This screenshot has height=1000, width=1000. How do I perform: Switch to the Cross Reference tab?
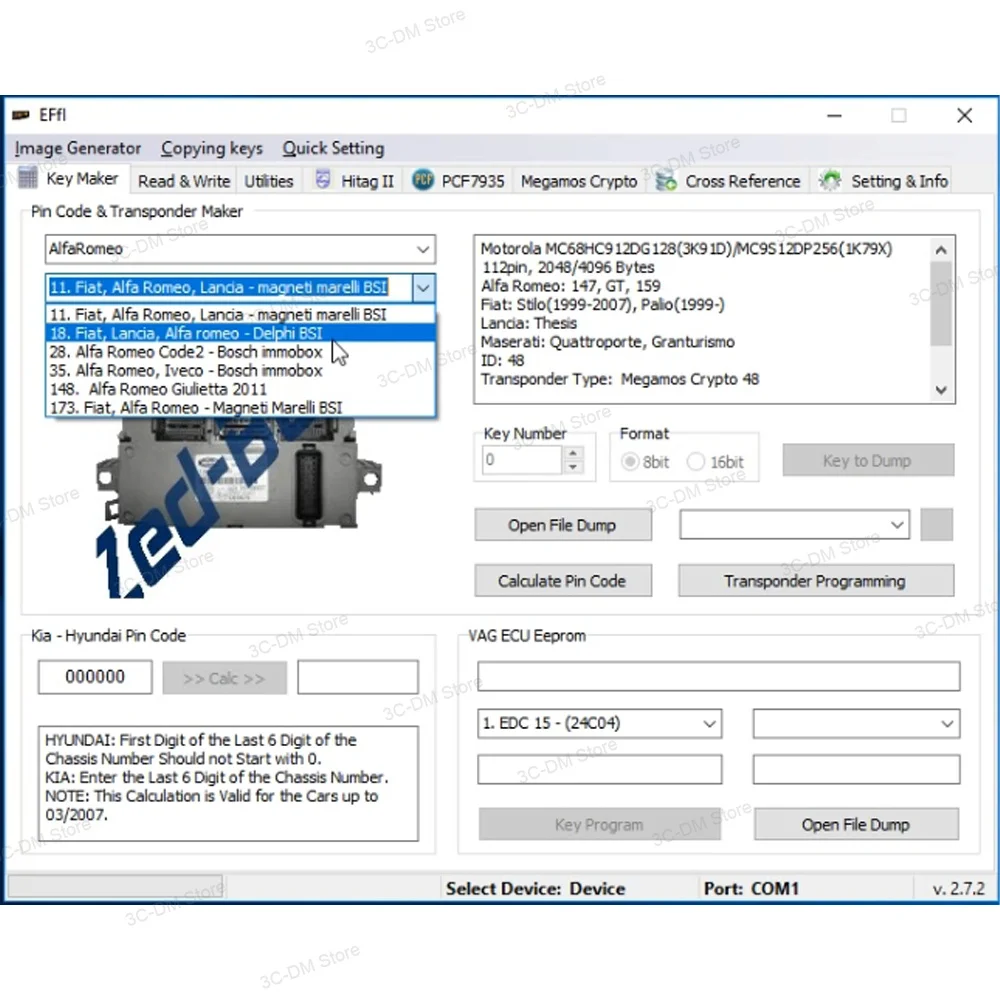click(x=728, y=181)
